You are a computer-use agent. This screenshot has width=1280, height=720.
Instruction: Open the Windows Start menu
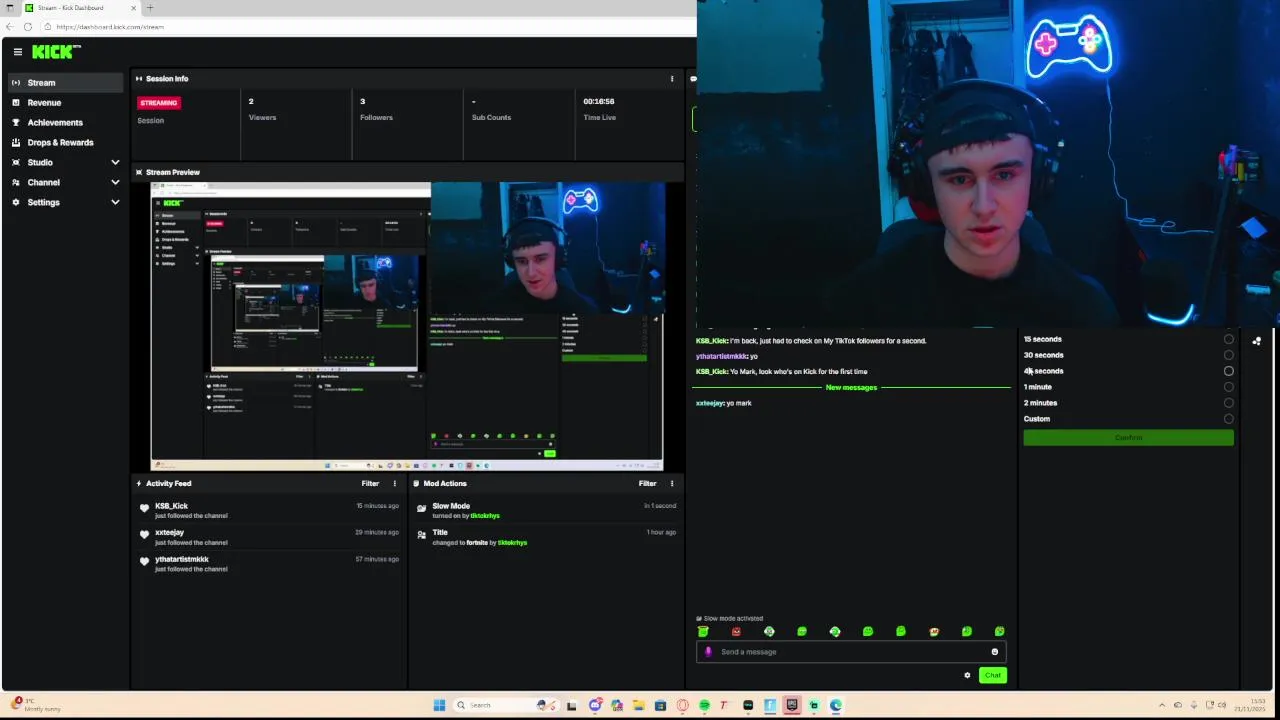pos(439,705)
